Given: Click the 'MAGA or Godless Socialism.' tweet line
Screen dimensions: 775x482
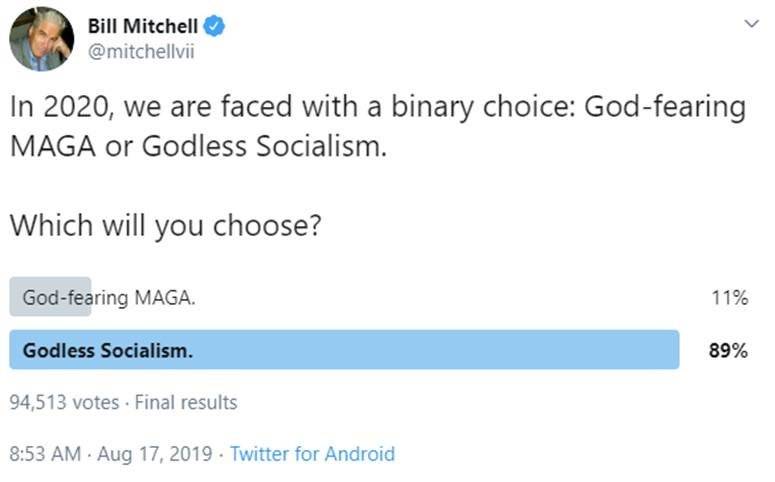Looking at the screenshot, I should [198, 146].
